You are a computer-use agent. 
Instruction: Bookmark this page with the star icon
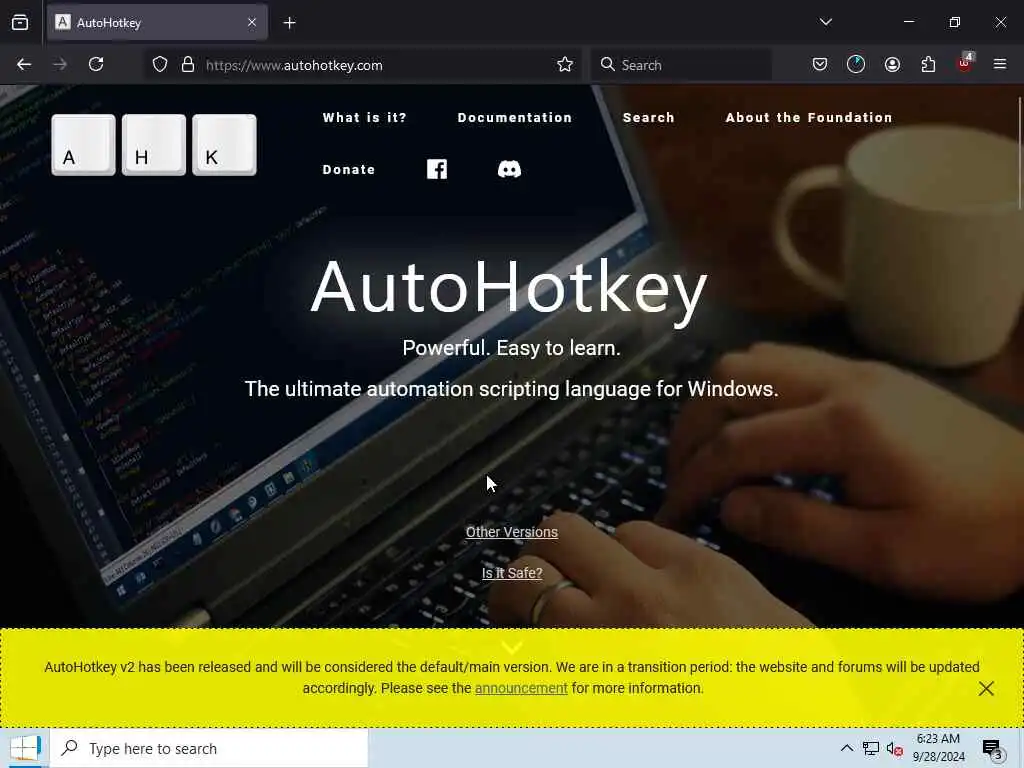(565, 65)
